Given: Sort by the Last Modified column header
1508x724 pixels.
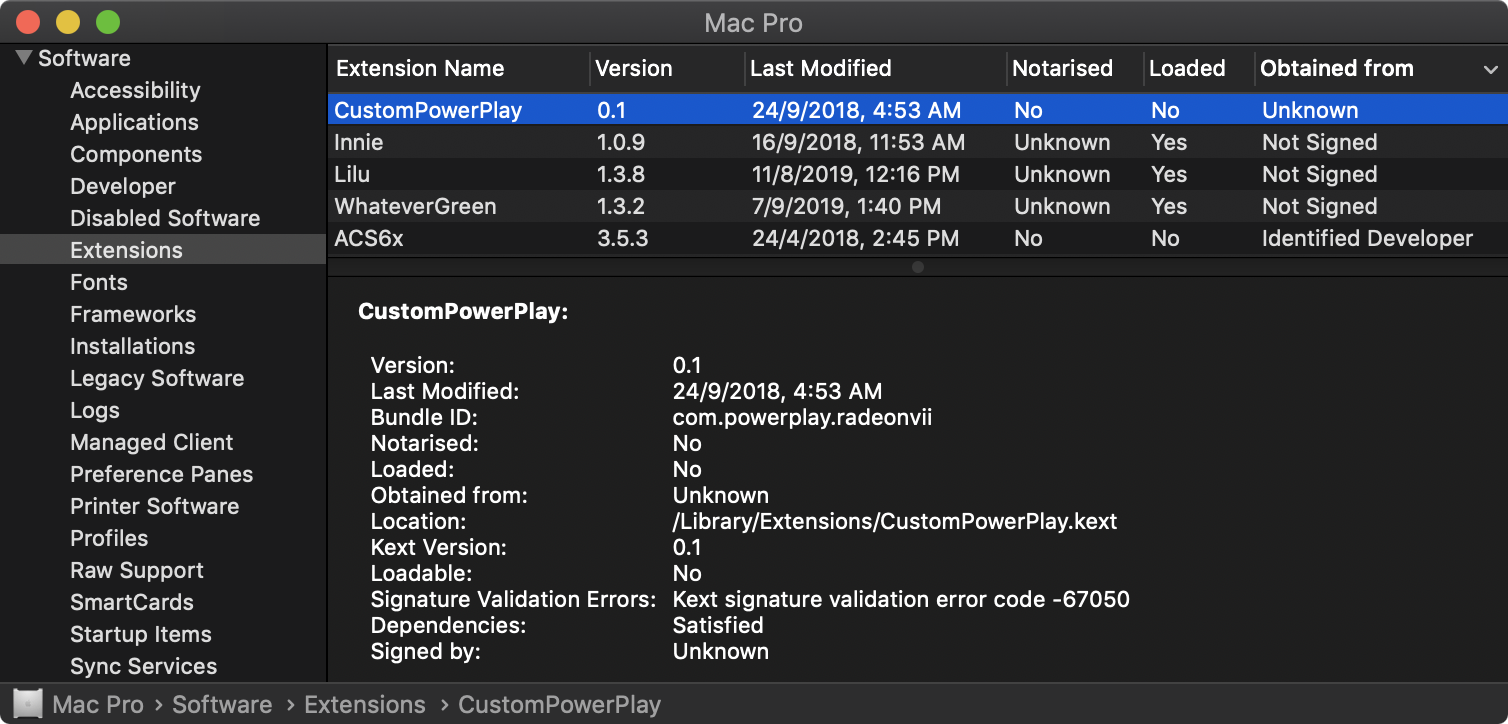Looking at the screenshot, I should pos(820,69).
